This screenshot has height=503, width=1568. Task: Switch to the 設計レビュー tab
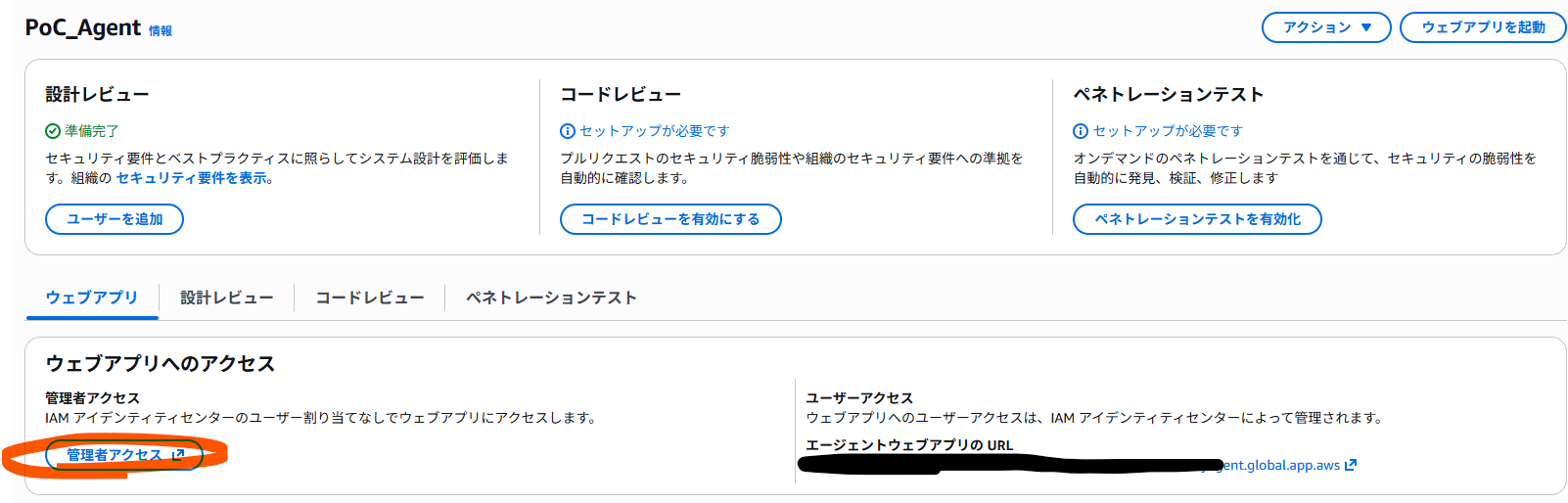(226, 297)
